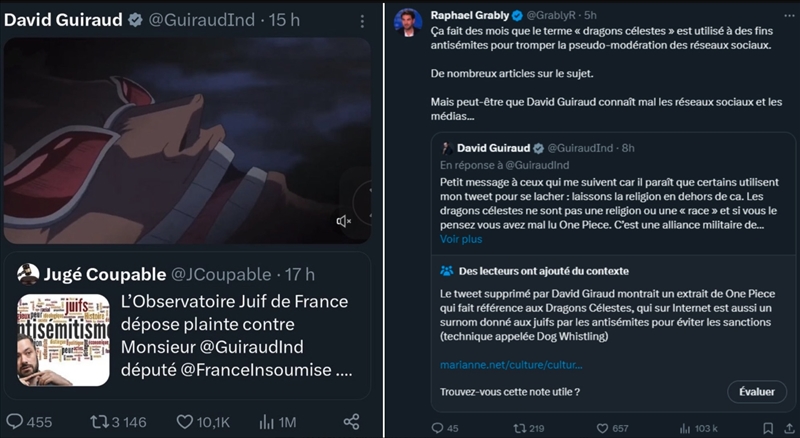Viewport: 800px width, 438px height.
Task: Reply to Raphael Grably's tweet
Action: [x=437, y=428]
